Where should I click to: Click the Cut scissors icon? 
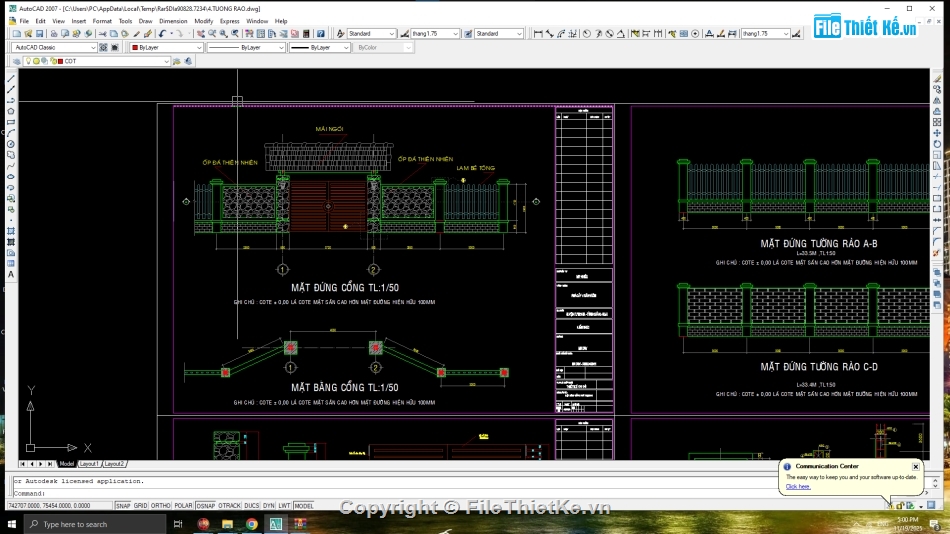coord(102,34)
